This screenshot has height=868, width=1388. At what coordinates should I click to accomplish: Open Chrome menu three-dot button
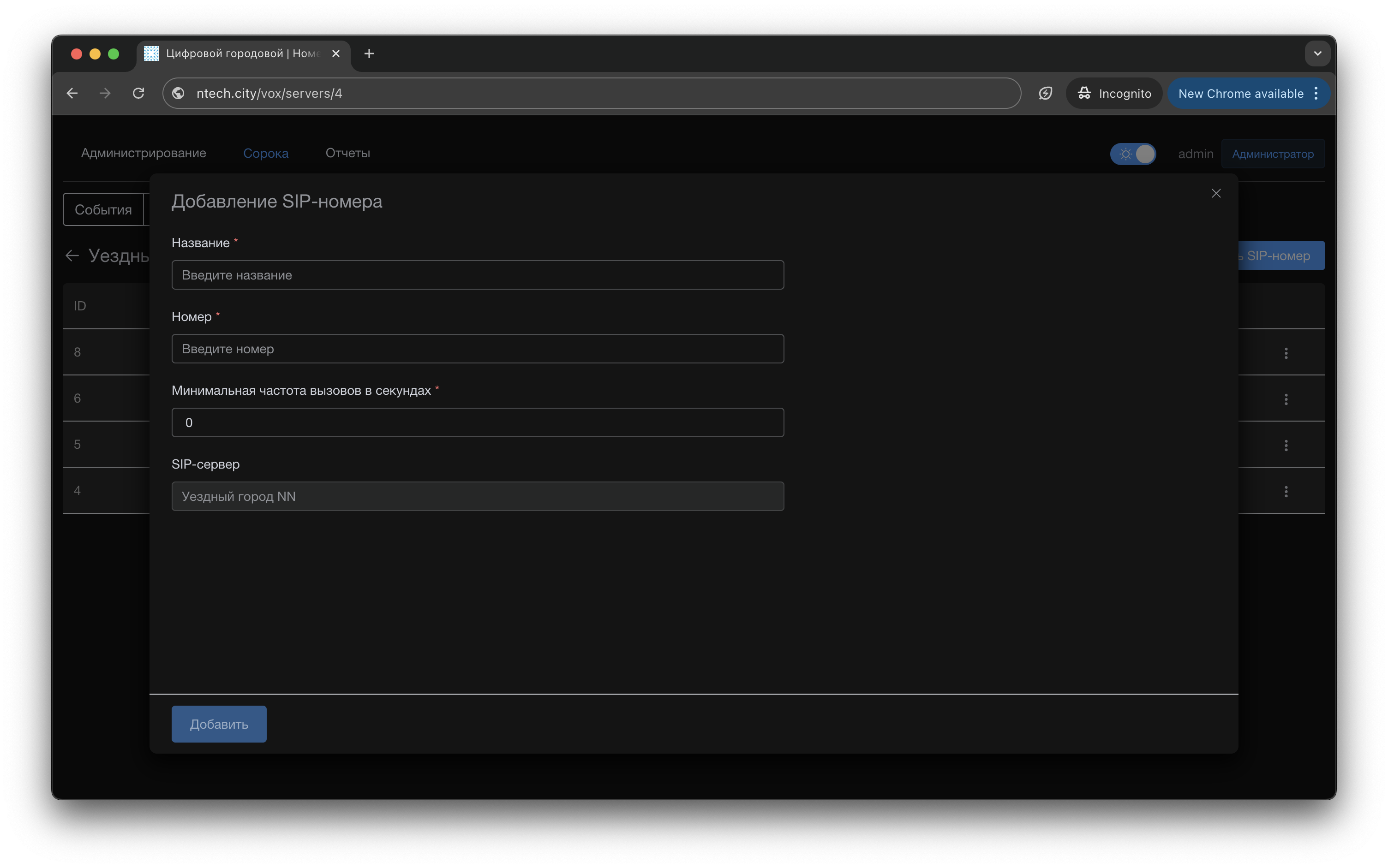(1316, 93)
